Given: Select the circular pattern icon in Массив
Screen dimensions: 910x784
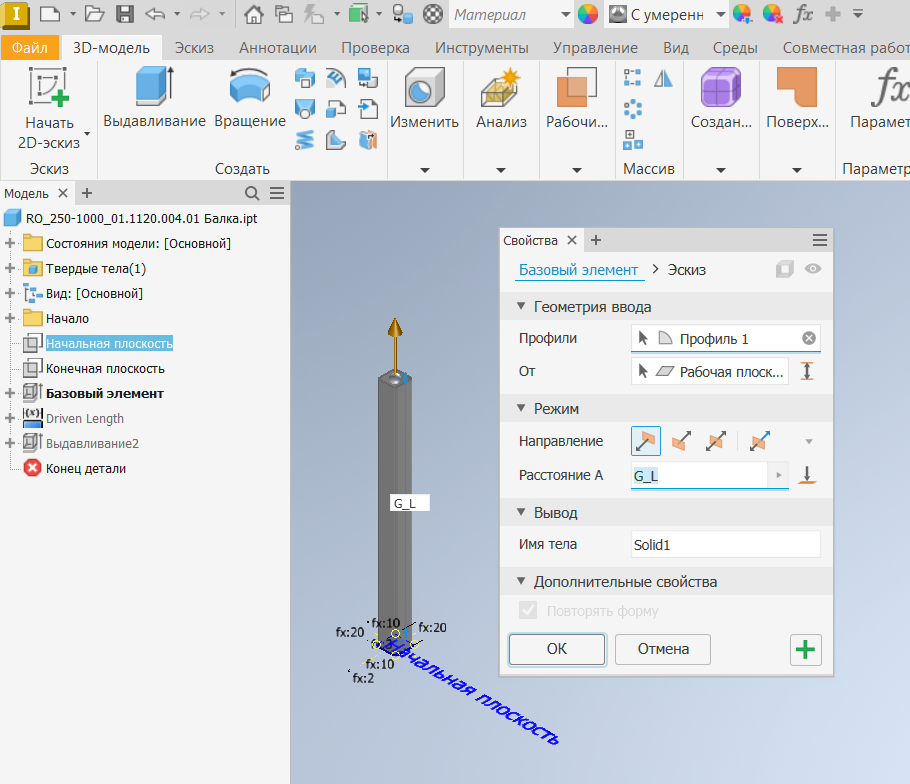Looking at the screenshot, I should pos(632,109).
